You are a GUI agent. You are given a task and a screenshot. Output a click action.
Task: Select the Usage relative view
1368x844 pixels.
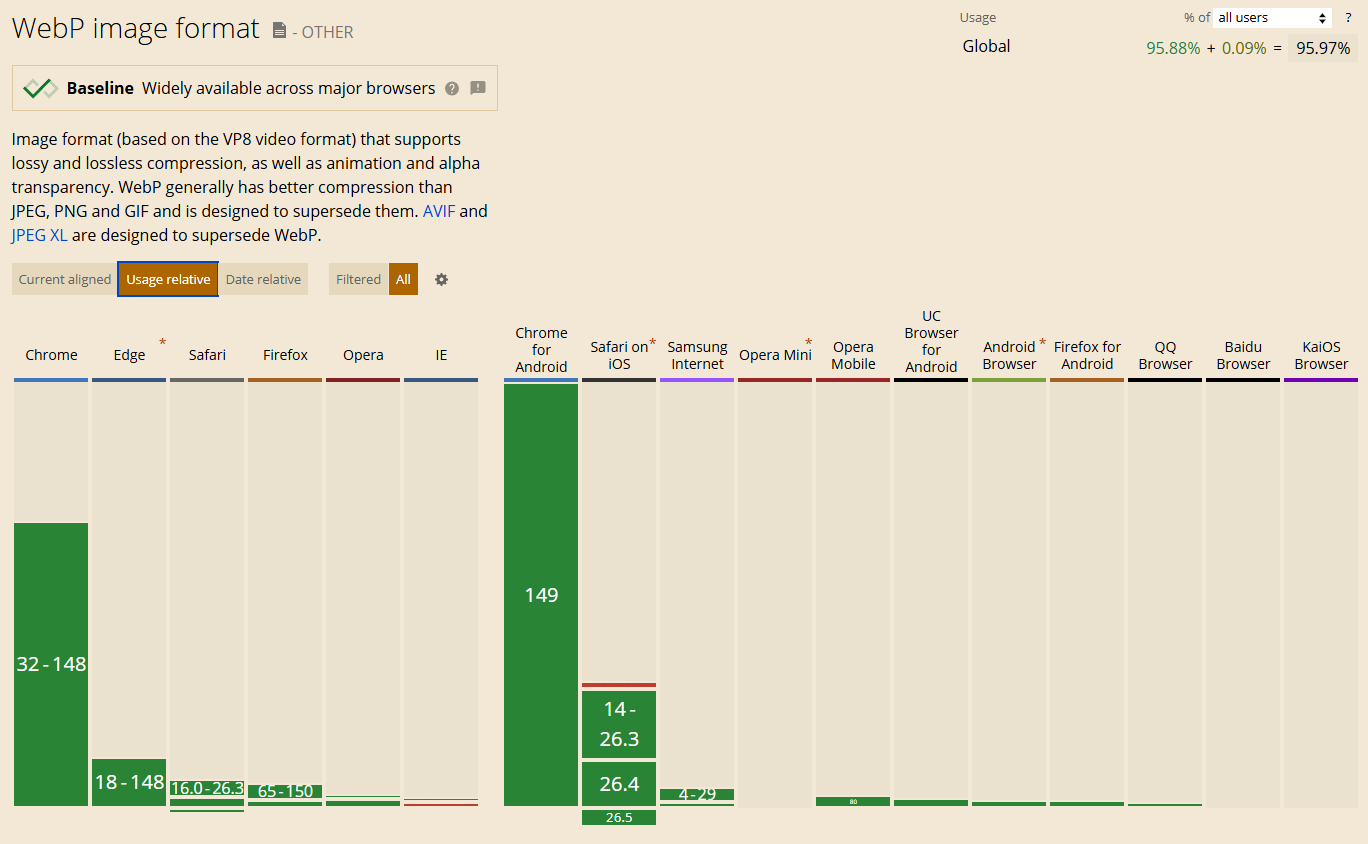coord(168,279)
